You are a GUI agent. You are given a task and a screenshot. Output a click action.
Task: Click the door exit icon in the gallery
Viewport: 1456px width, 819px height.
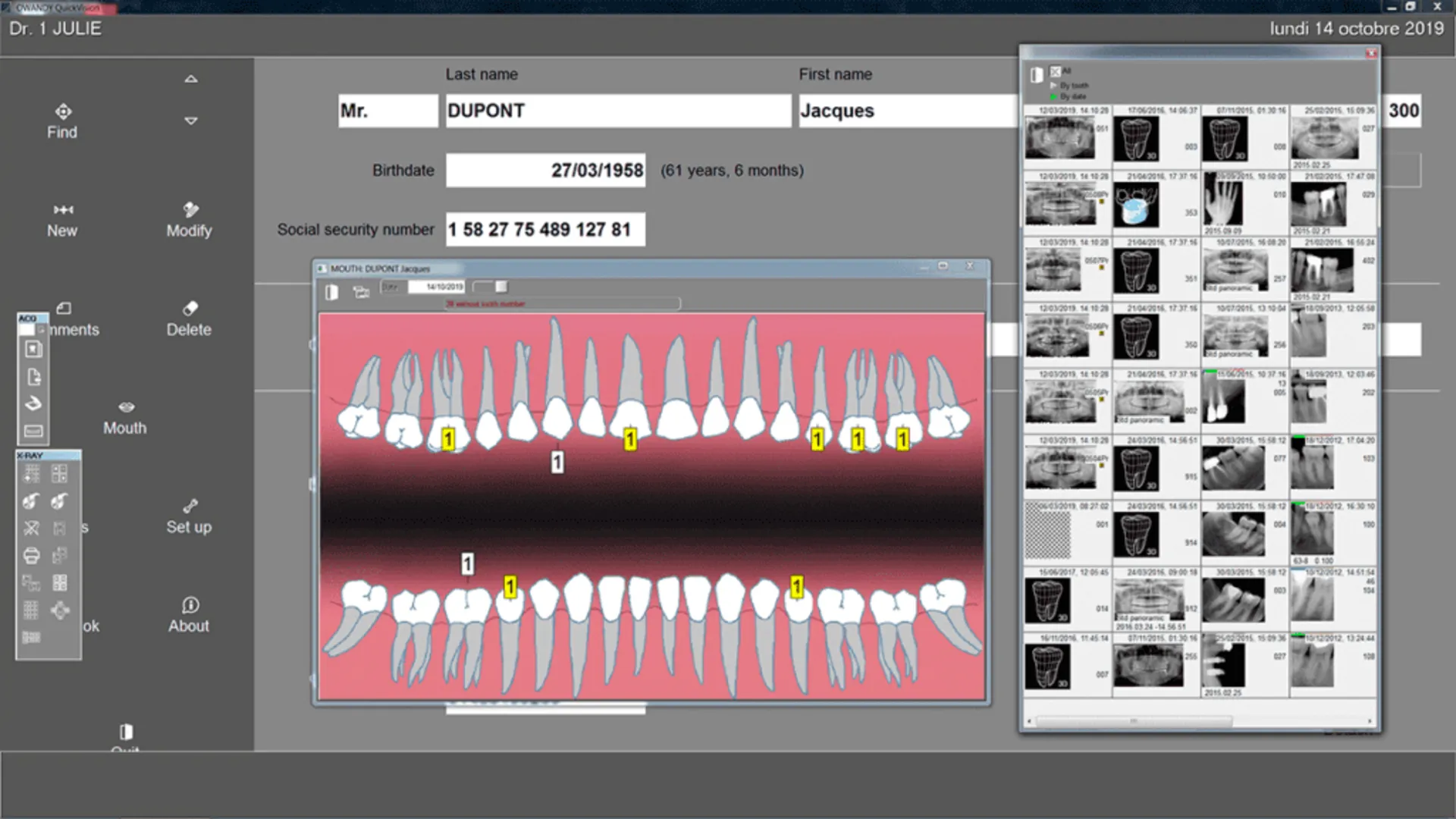[x=1036, y=74]
